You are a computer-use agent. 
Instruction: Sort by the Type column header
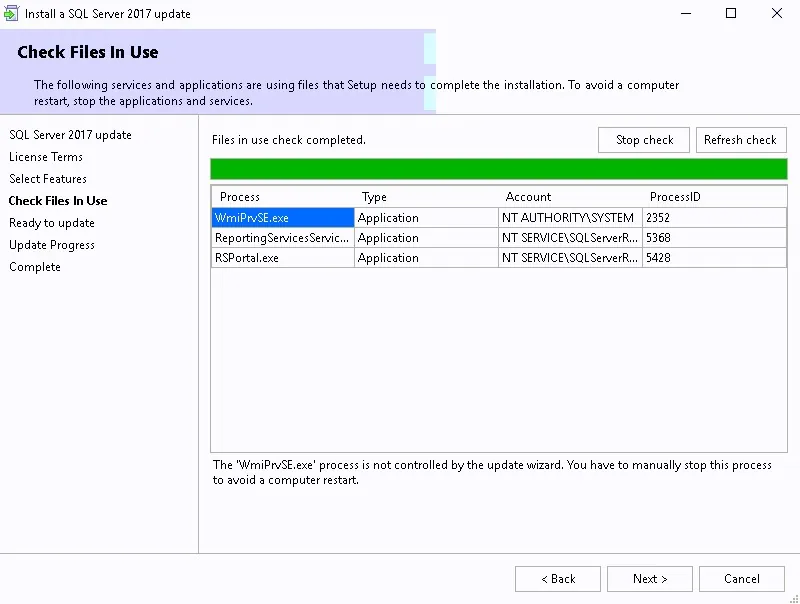[x=426, y=197]
